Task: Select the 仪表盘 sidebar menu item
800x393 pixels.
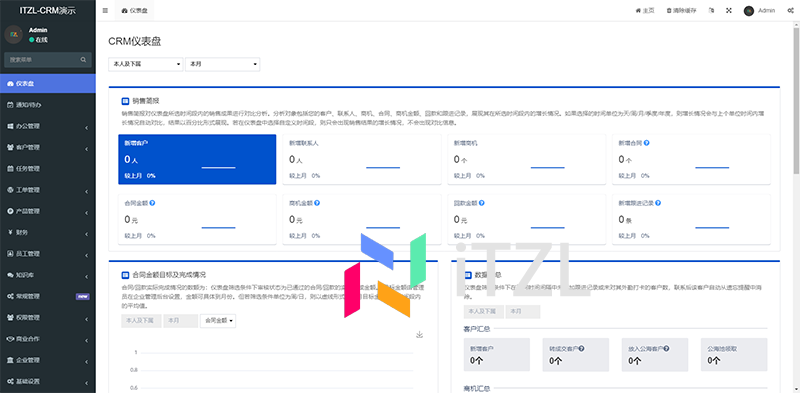Action: [x=48, y=84]
